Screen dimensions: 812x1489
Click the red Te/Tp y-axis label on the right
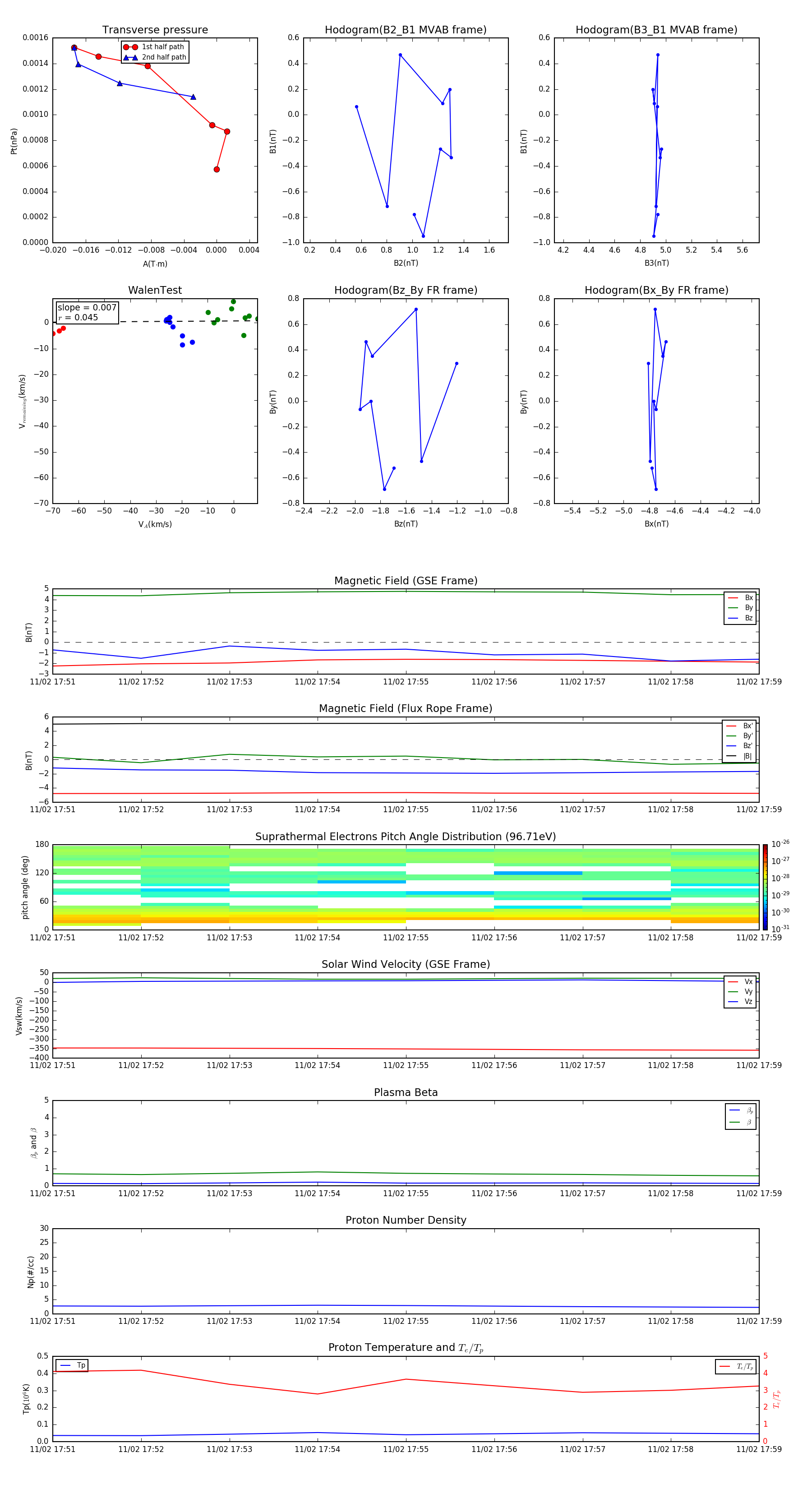coord(777,1399)
